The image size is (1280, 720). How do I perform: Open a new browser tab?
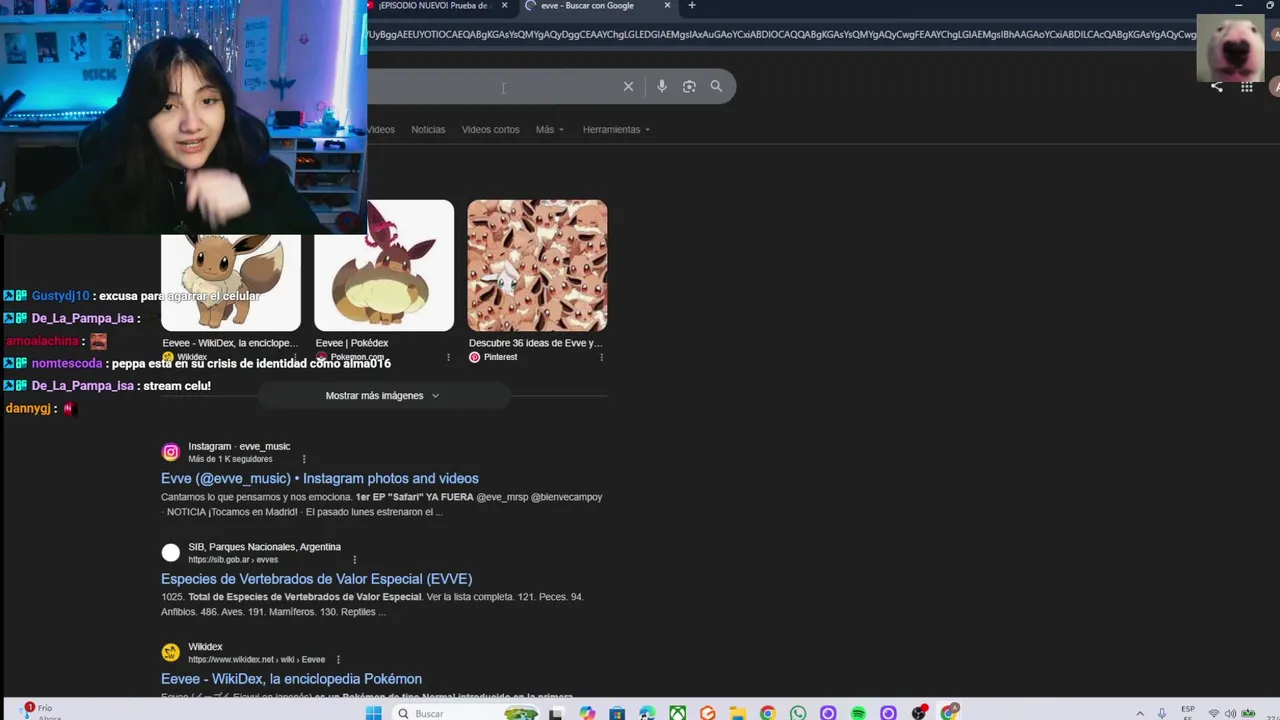point(691,6)
